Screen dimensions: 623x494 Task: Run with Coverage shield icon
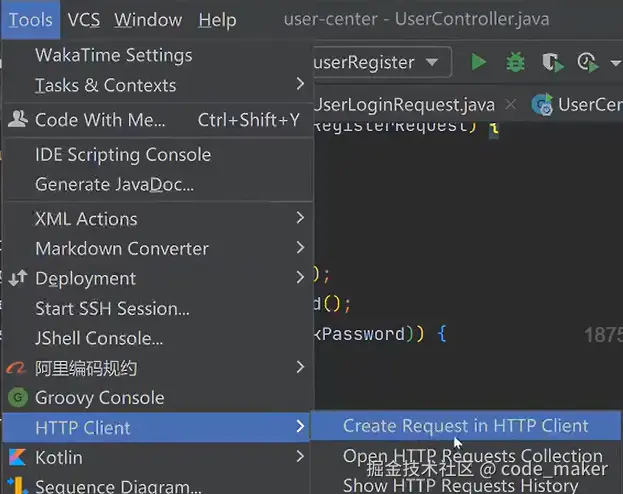[551, 63]
